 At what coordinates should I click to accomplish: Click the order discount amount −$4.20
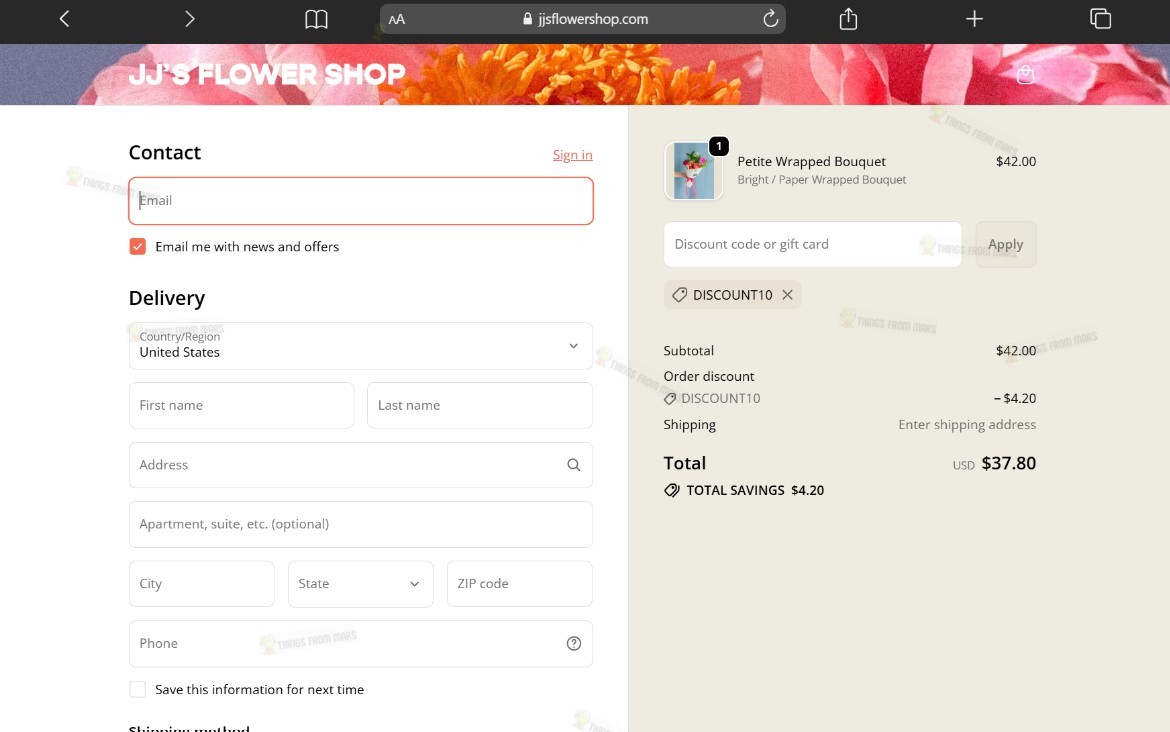click(x=1015, y=398)
